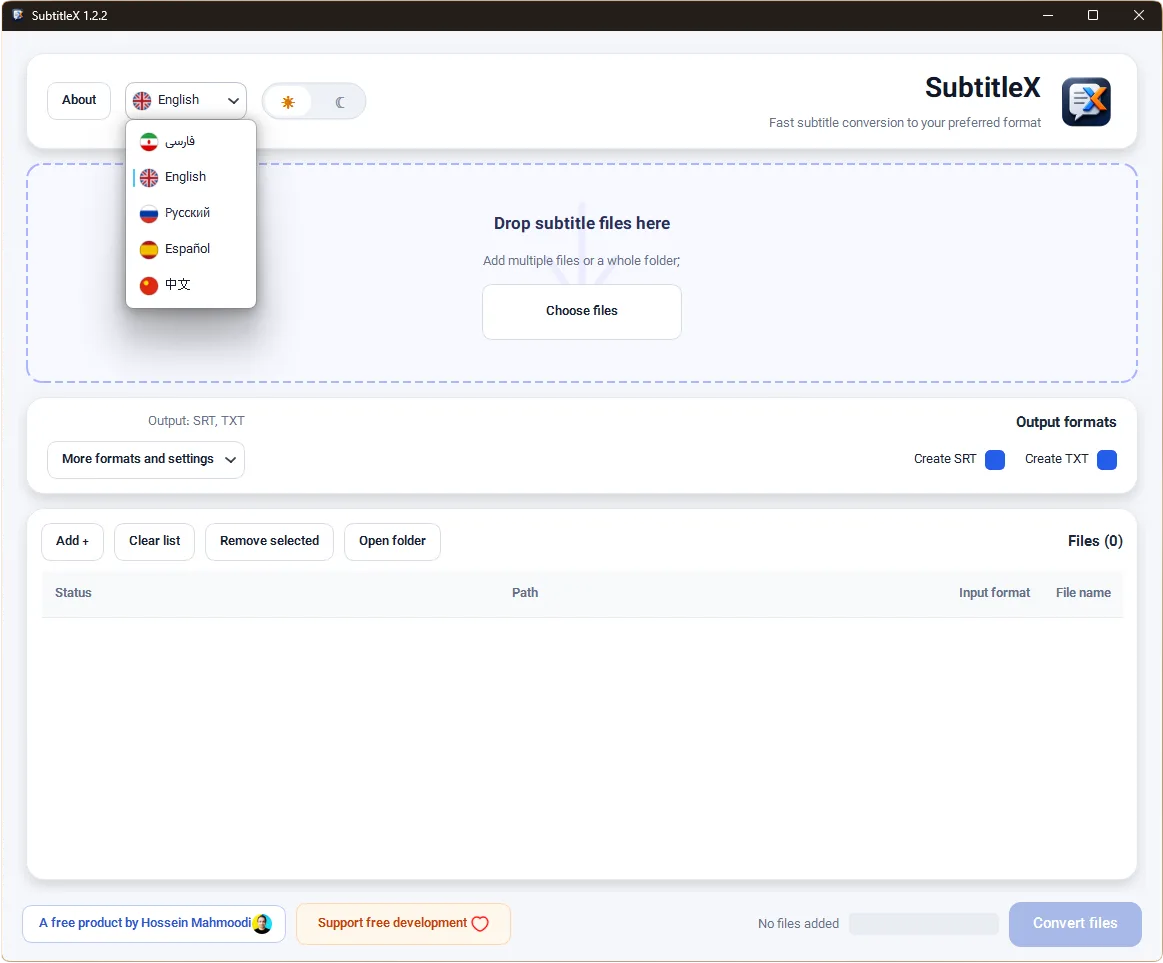The image size is (1163, 963).
Task: Click the conversion progress bar
Action: tap(923, 924)
